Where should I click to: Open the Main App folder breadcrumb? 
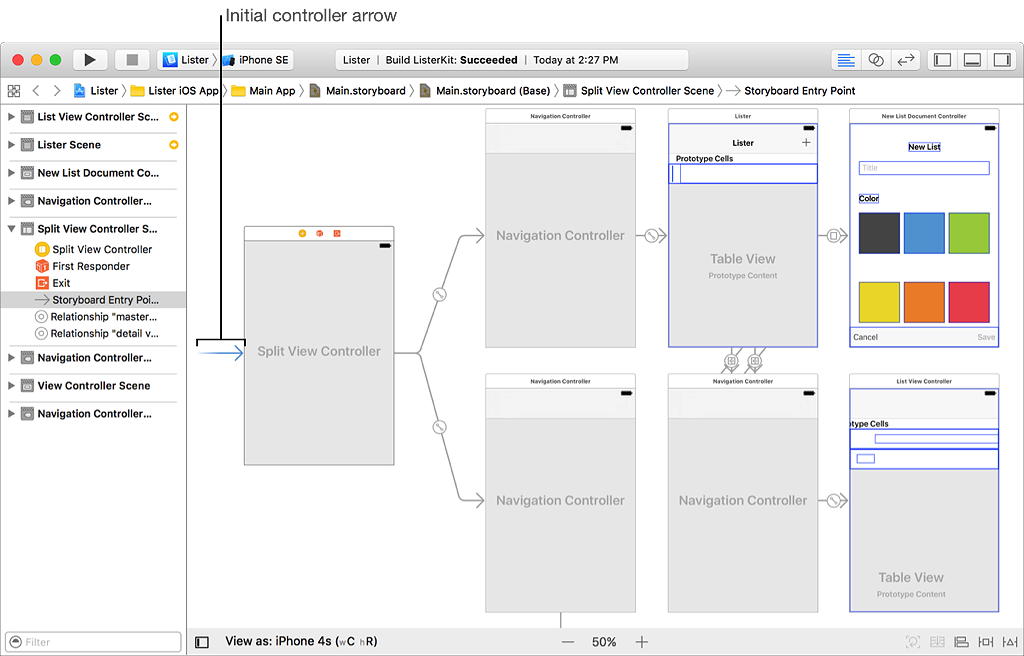click(x=263, y=91)
